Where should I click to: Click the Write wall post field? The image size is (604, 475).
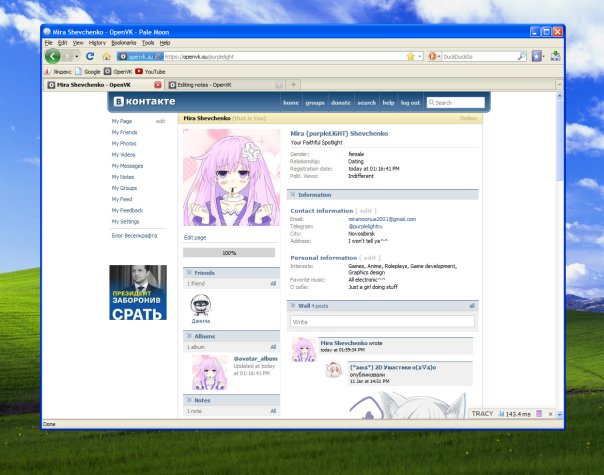[383, 322]
